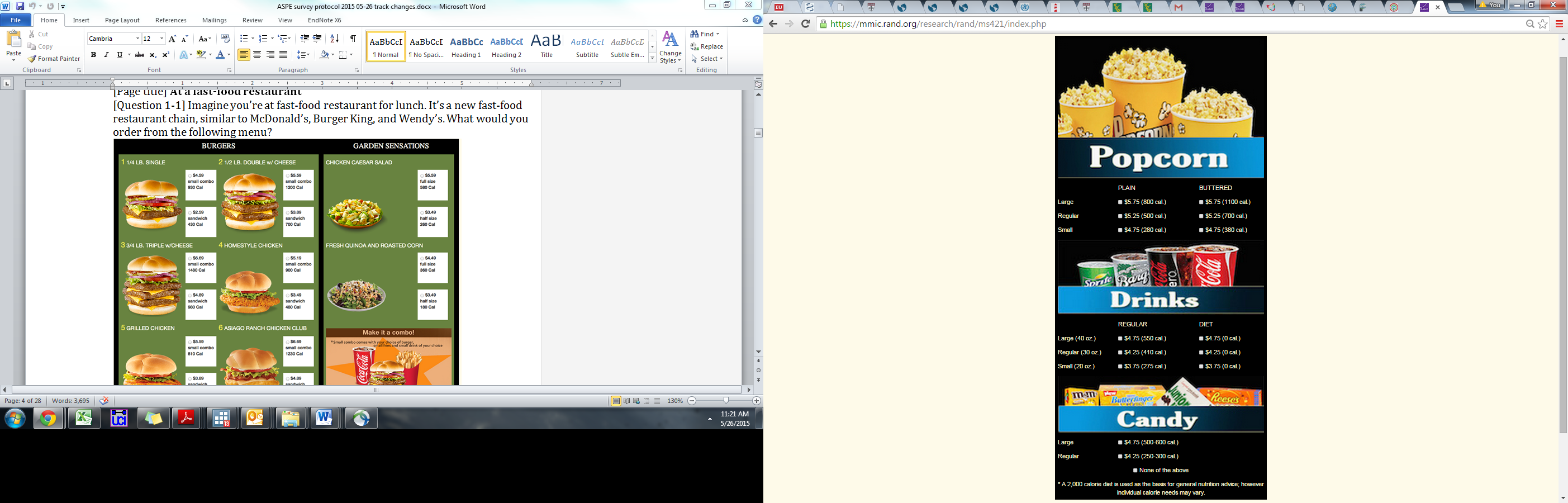Switch to the References tab
Screen dimensions: 1568x503
[x=171, y=20]
